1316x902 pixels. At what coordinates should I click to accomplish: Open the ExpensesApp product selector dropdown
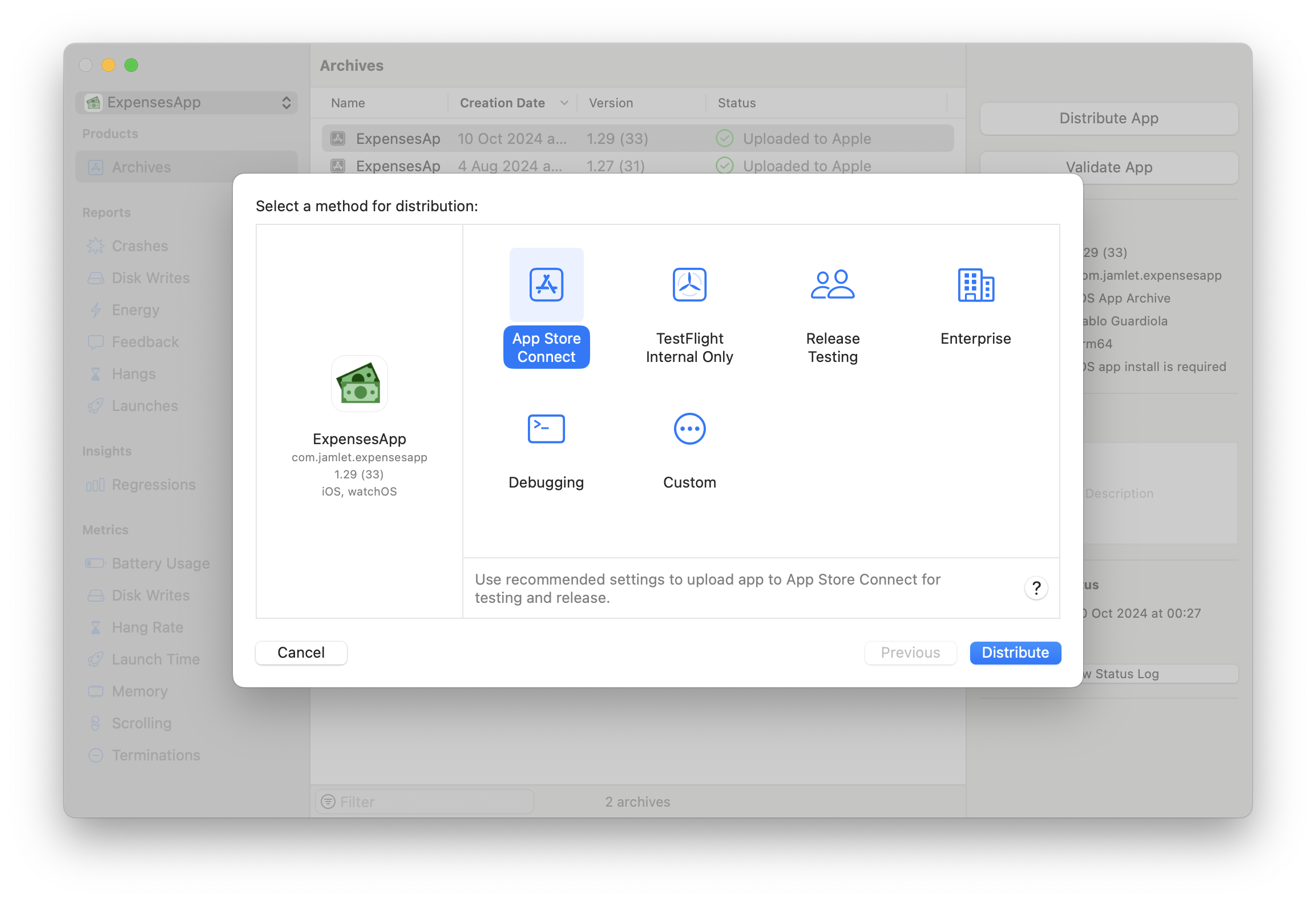tap(187, 102)
